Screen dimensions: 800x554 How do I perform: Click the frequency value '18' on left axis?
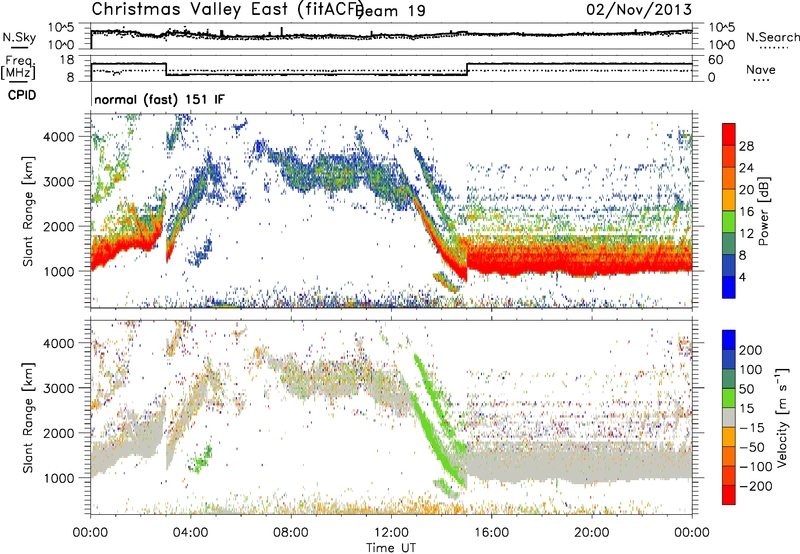[x=67, y=60]
